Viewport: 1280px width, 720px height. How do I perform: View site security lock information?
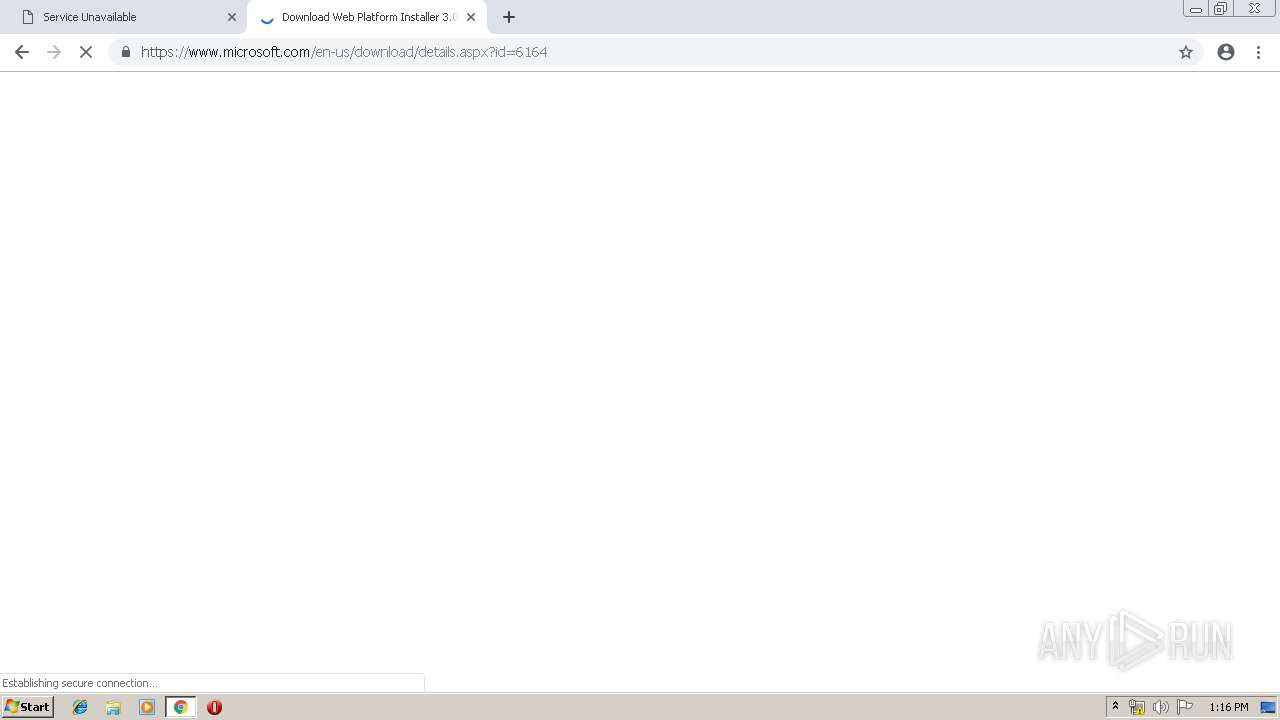pyautogui.click(x=126, y=52)
